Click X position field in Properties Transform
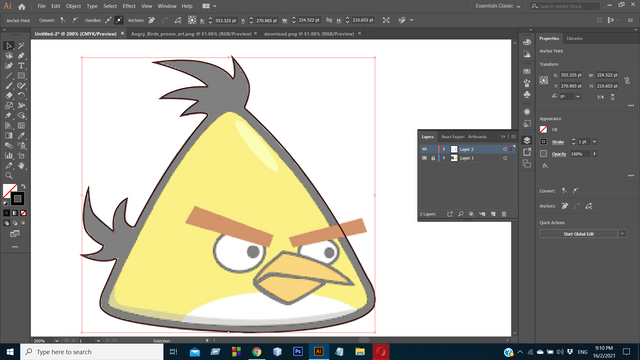This screenshot has width=640, height=360. [571, 75]
